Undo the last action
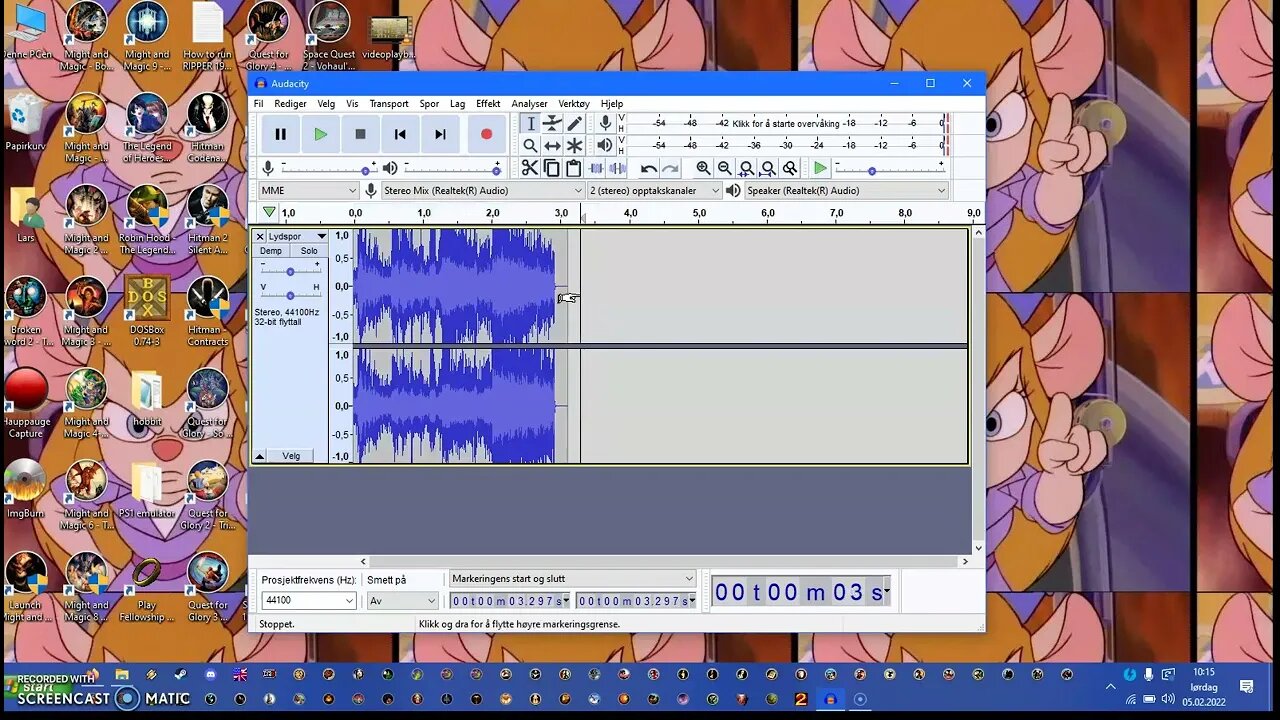This screenshot has width=1280, height=720. tap(649, 169)
